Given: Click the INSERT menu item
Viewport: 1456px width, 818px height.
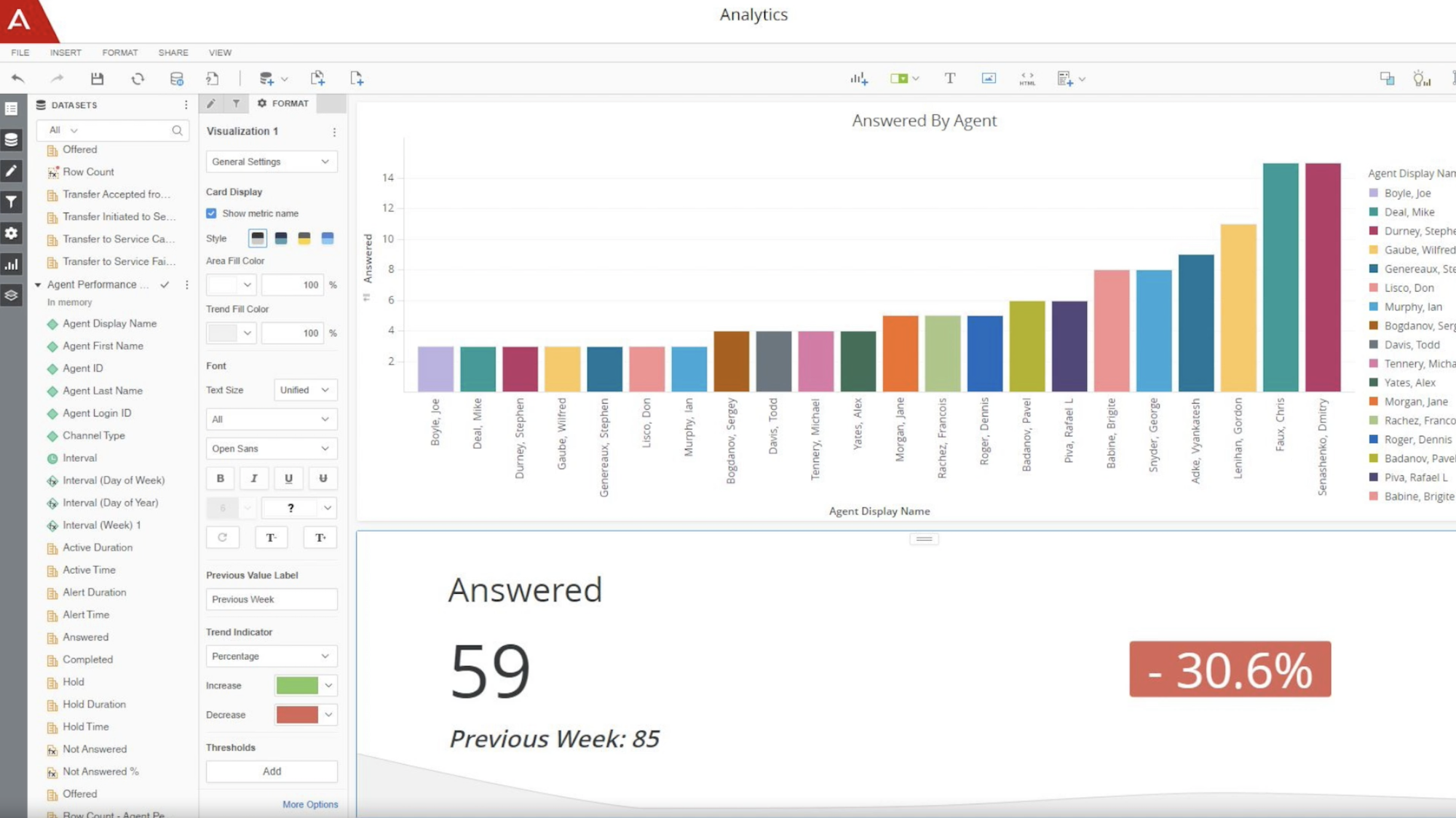Looking at the screenshot, I should tap(65, 52).
